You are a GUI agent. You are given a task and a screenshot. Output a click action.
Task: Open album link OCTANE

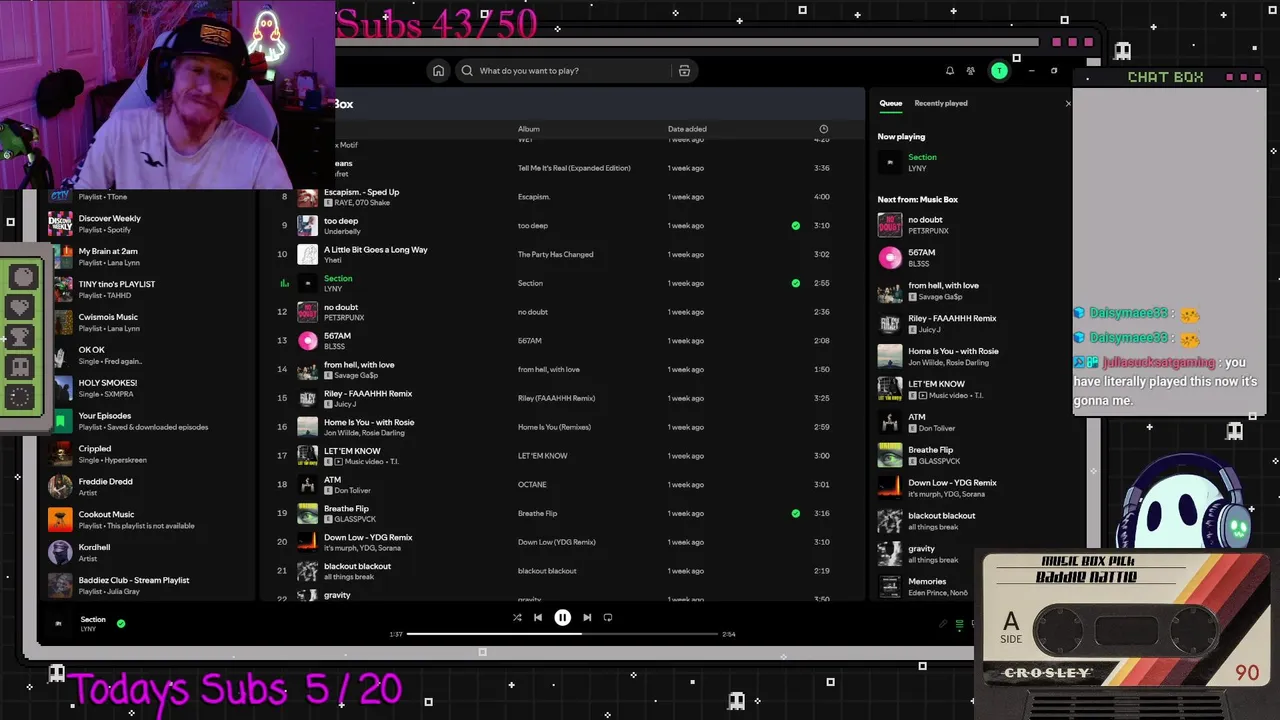pyautogui.click(x=532, y=485)
